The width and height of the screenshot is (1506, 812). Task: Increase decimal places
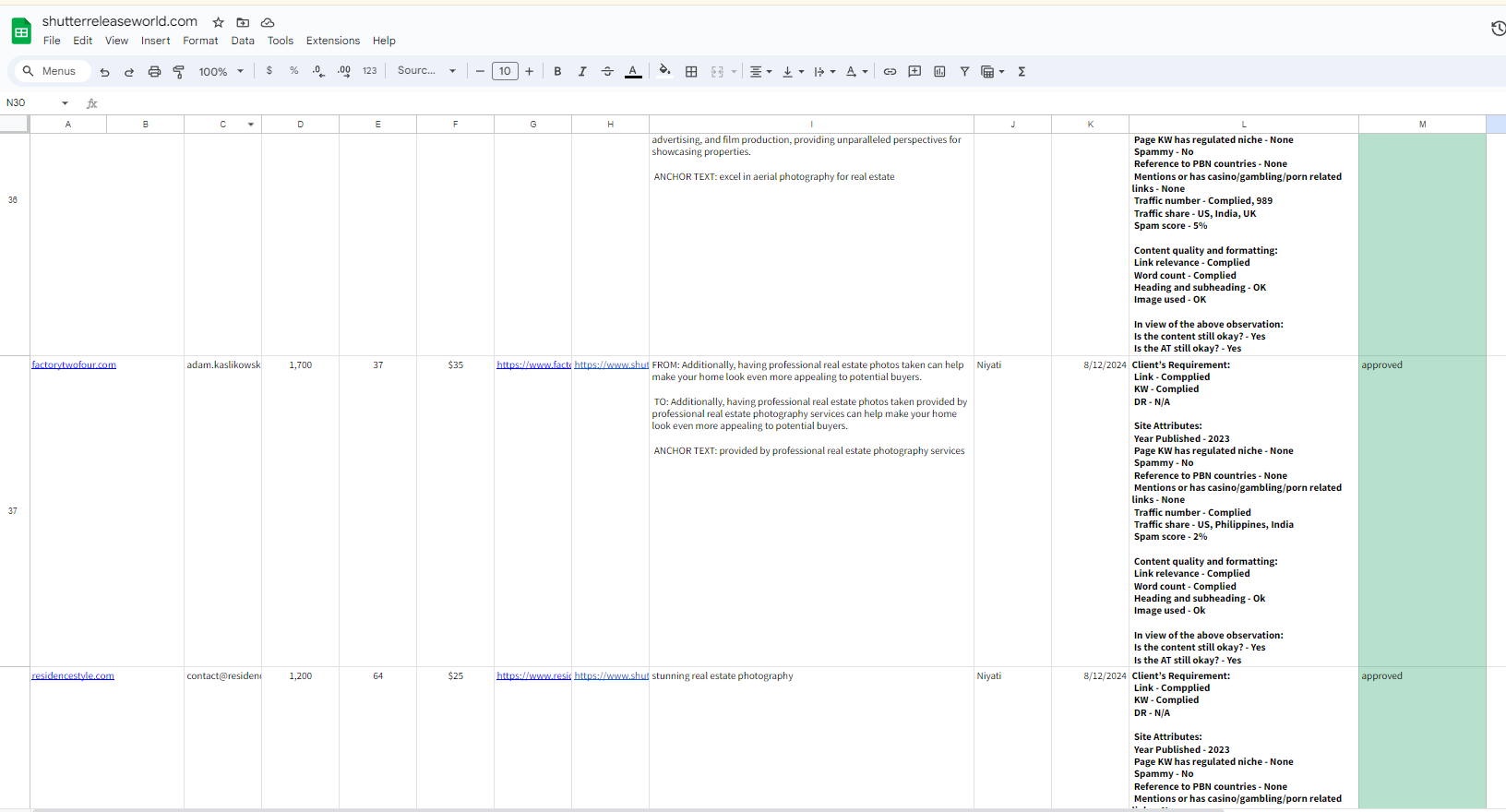point(344,71)
